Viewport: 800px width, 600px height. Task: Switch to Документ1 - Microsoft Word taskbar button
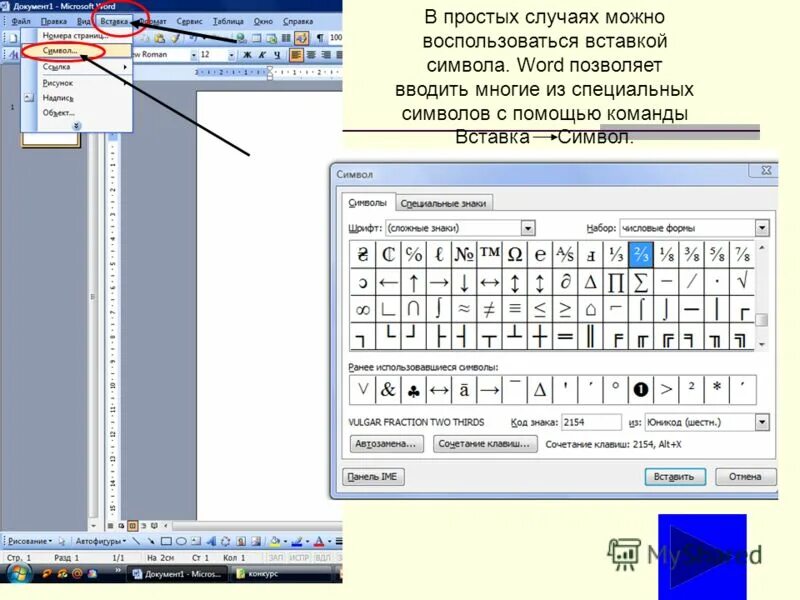coord(177,574)
